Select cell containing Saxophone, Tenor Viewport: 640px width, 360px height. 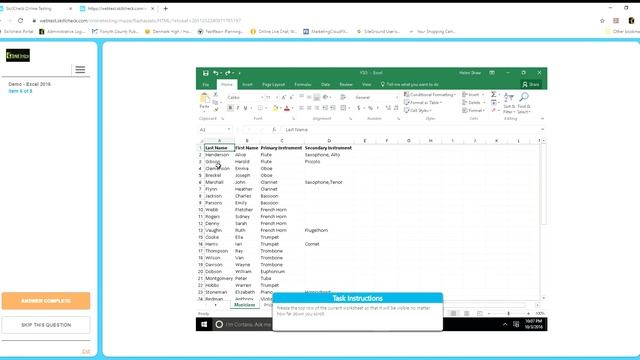point(329,182)
